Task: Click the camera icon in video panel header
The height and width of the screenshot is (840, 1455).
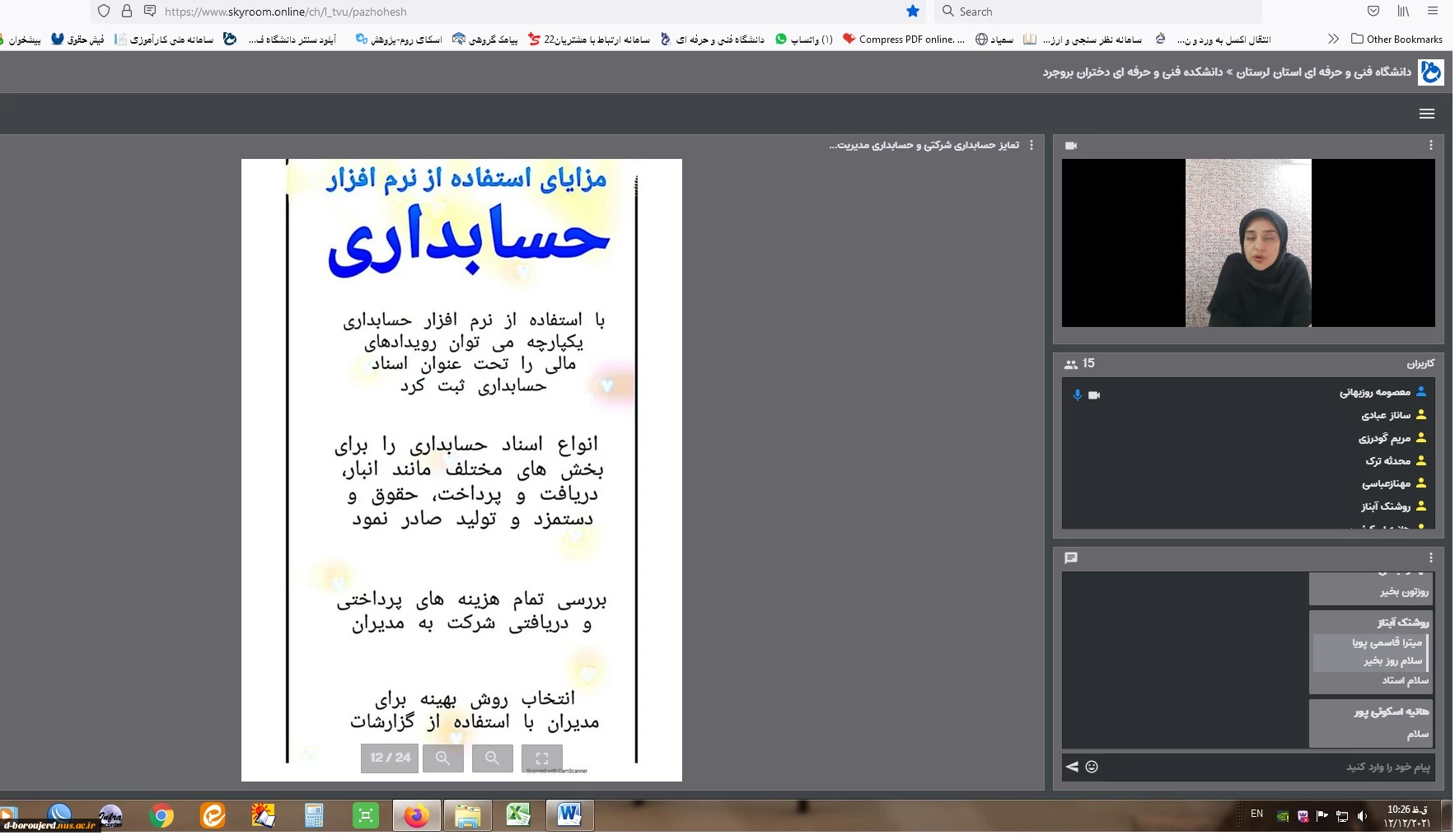Action: [x=1071, y=146]
